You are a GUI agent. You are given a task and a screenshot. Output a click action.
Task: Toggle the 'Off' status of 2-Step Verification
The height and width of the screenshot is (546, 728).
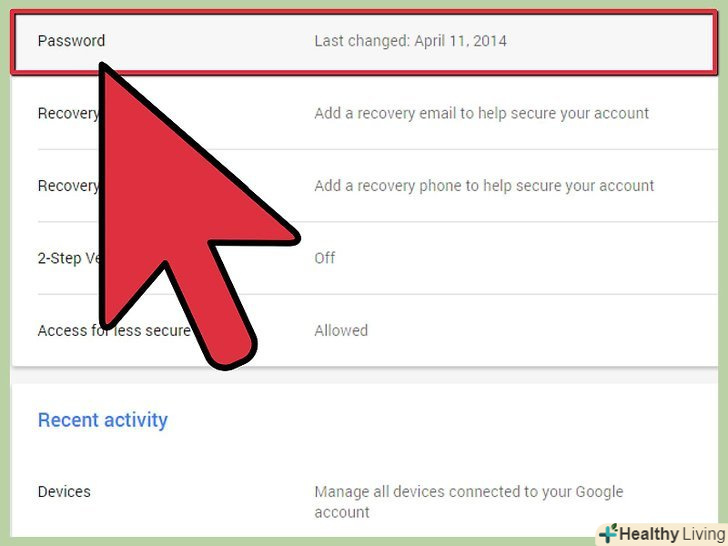(x=325, y=258)
